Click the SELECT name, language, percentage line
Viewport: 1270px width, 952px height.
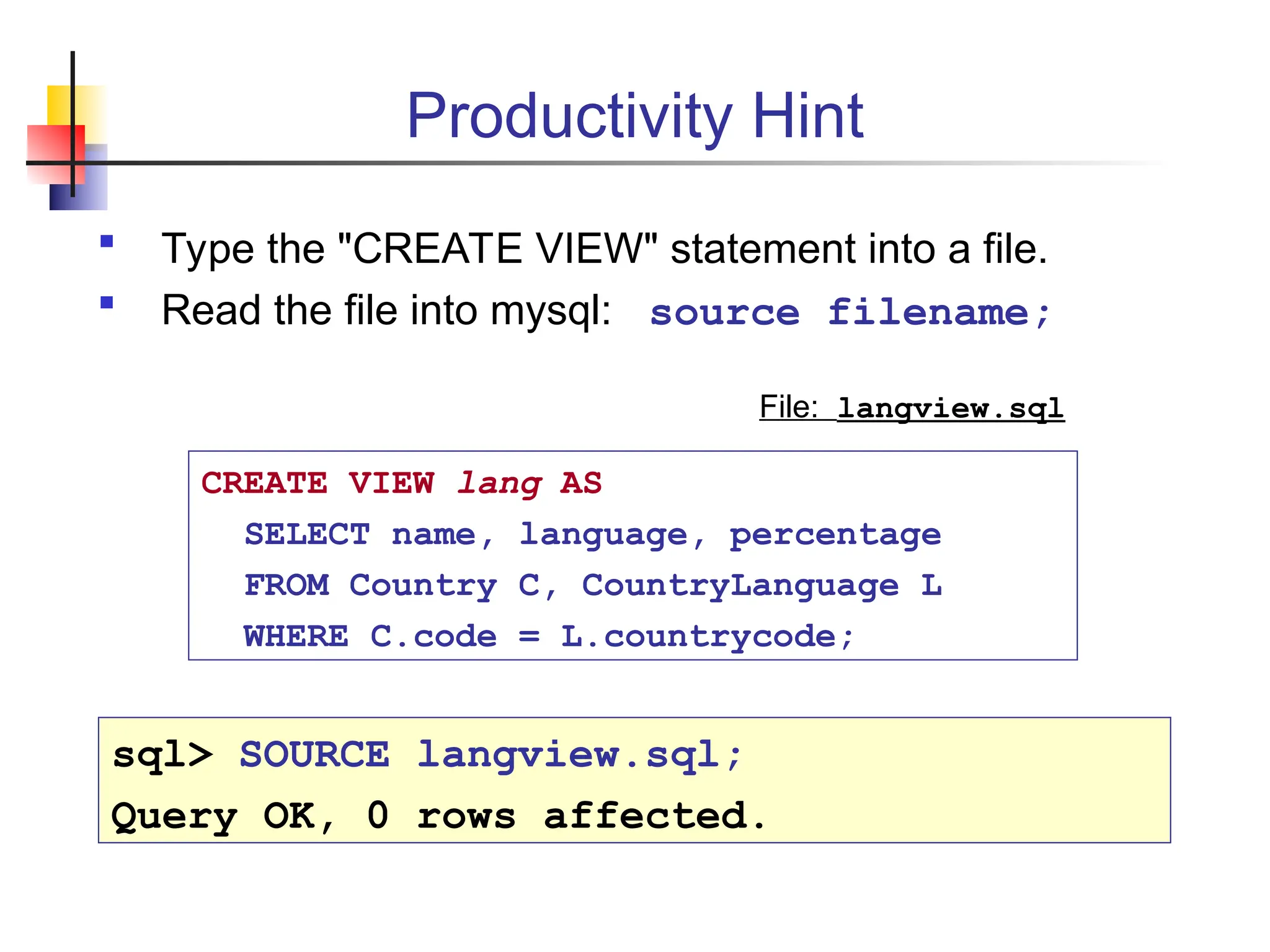592,534
